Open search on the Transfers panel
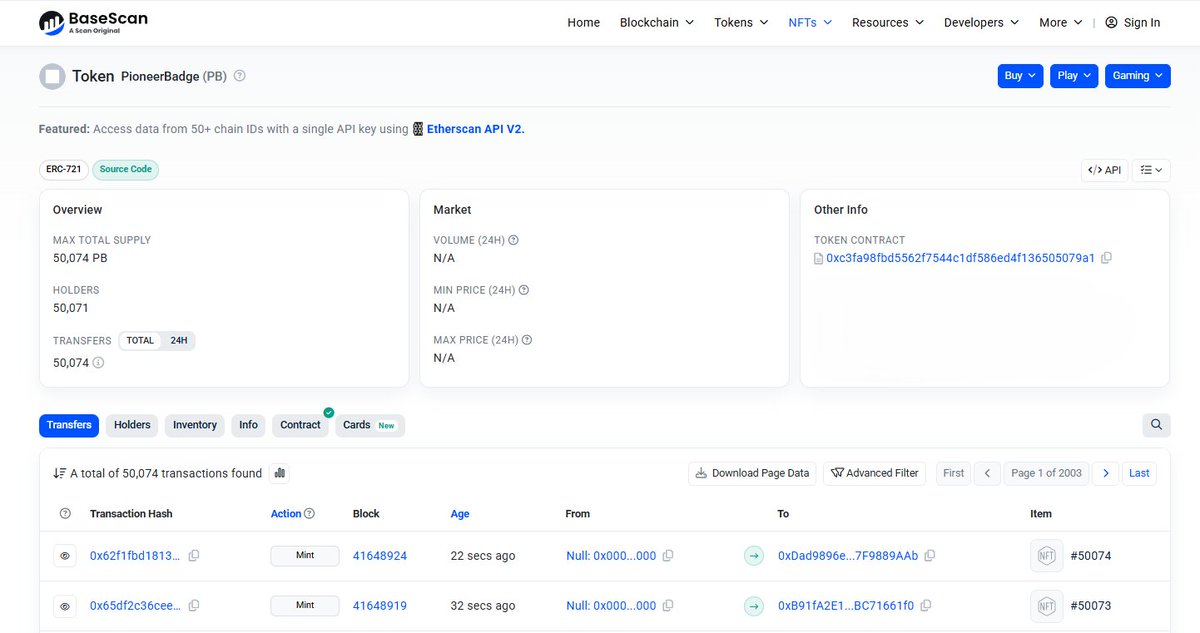Screen dimensions: 1200x633 coord(1156,425)
